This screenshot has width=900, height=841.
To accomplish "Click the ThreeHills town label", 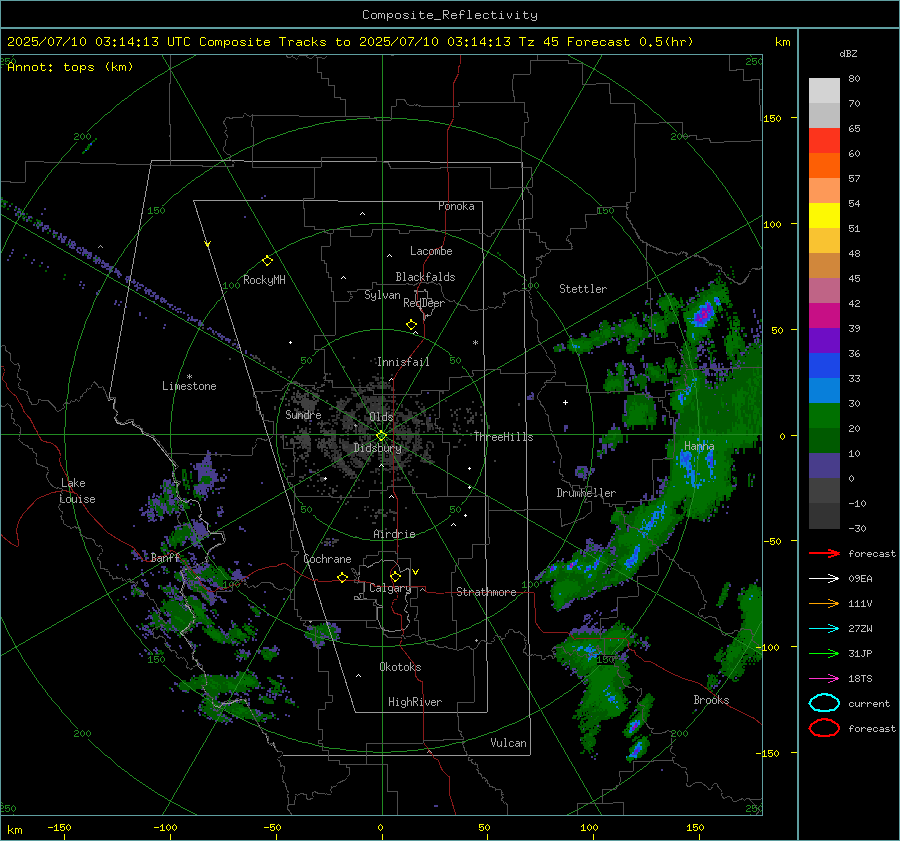I will coord(503,437).
